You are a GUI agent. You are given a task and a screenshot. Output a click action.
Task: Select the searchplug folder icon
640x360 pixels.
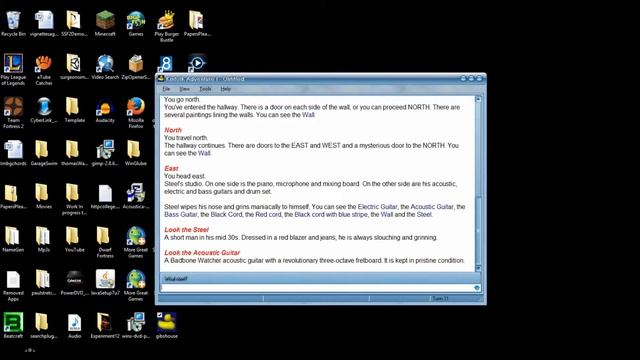tap(44, 326)
